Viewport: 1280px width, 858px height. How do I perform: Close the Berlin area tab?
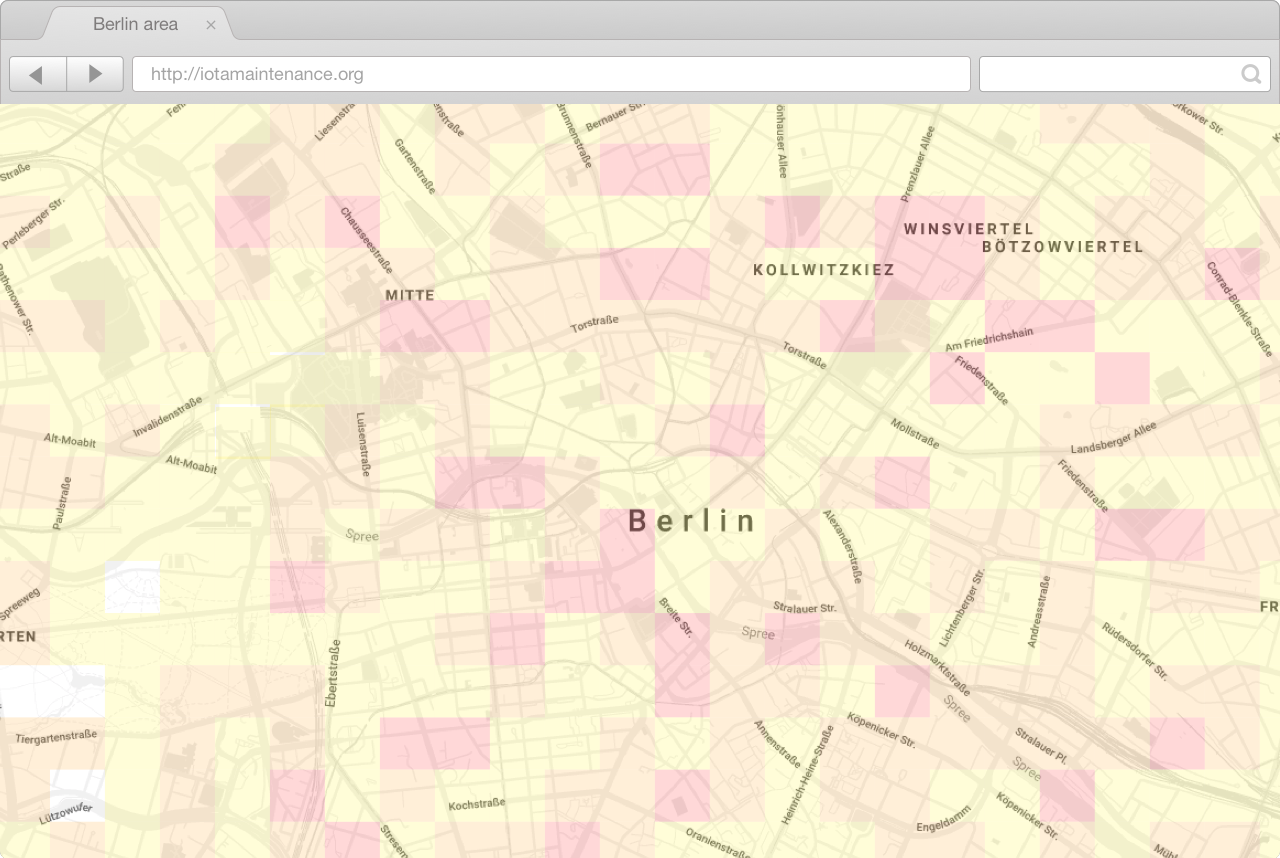[x=211, y=25]
